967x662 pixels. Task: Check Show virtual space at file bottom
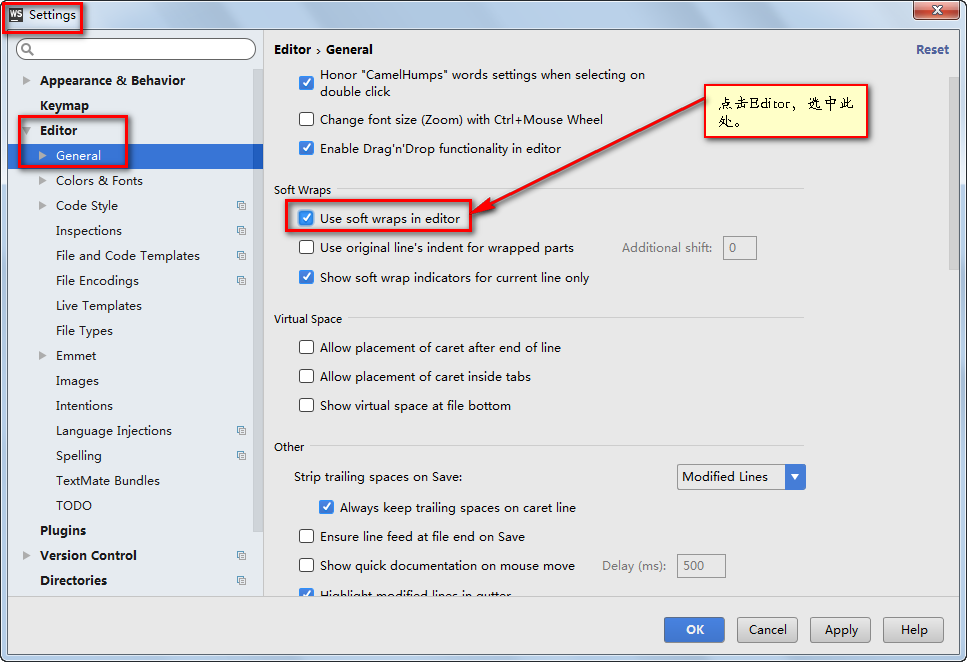point(306,405)
